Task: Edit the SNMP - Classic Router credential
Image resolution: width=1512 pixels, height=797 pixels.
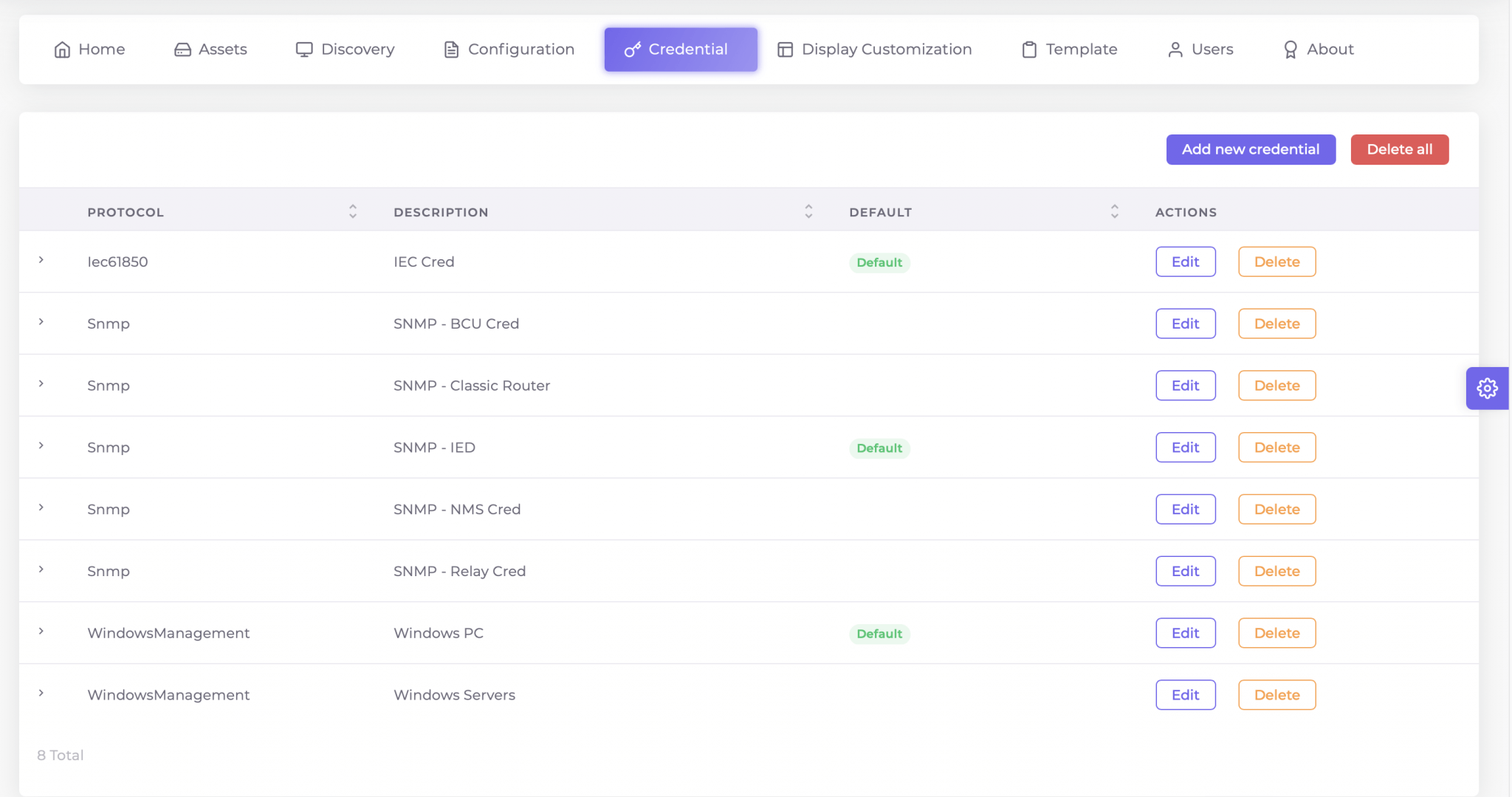Action: [x=1185, y=386]
